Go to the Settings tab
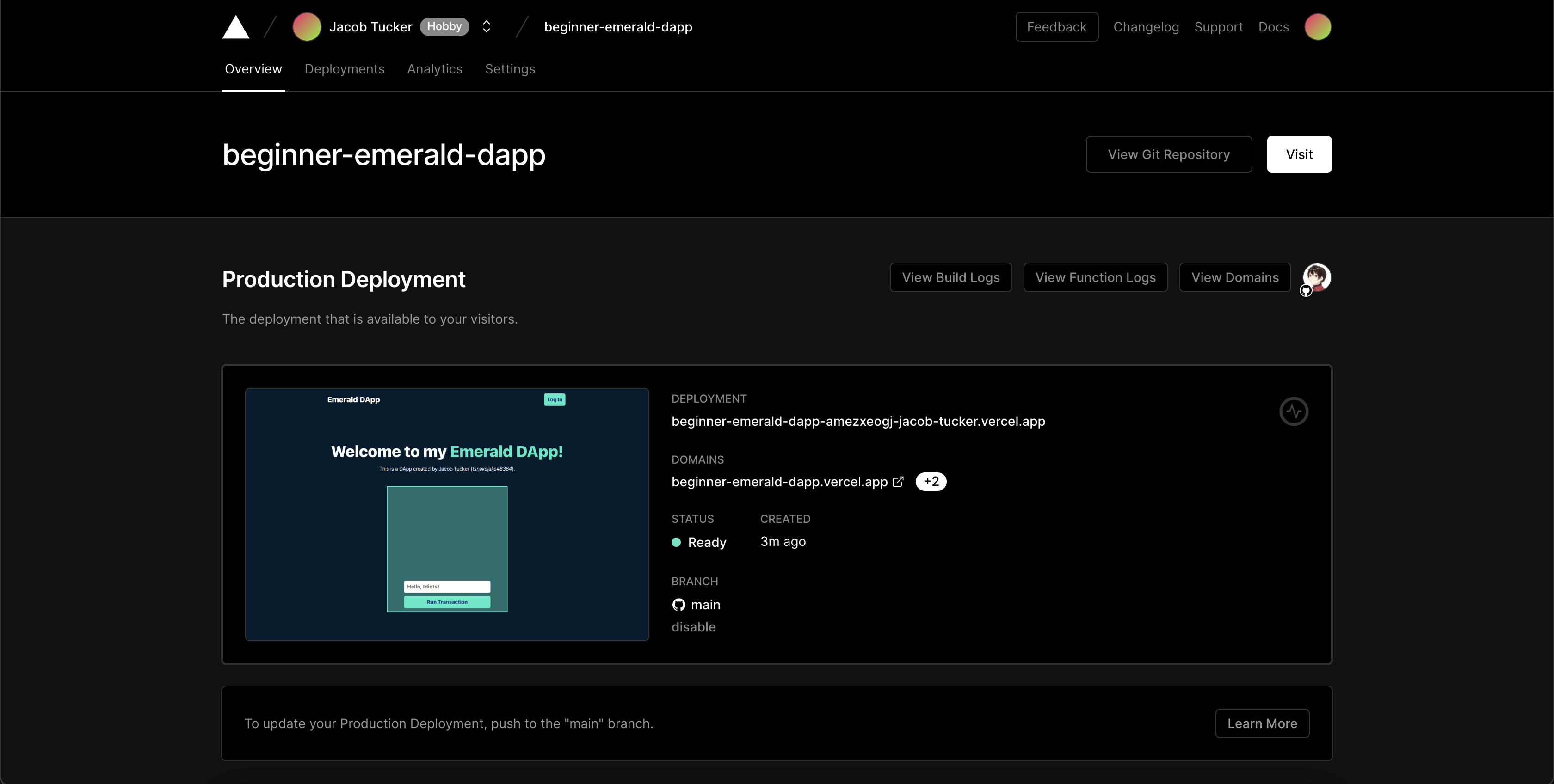This screenshot has height=784, width=1554. pyautogui.click(x=510, y=69)
